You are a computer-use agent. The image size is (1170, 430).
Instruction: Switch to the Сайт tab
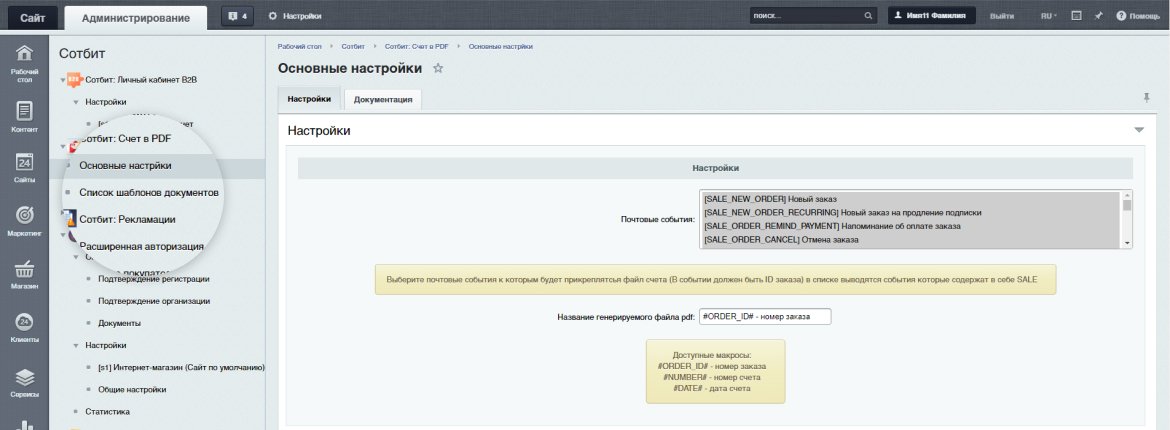coord(33,18)
